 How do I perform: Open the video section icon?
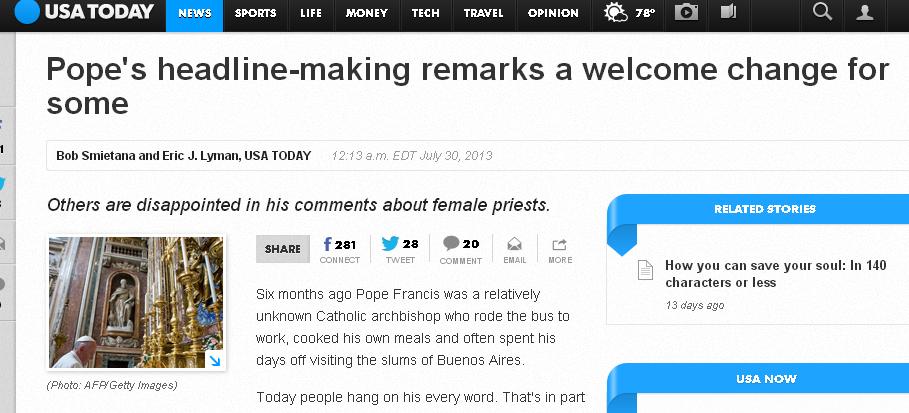click(x=727, y=13)
